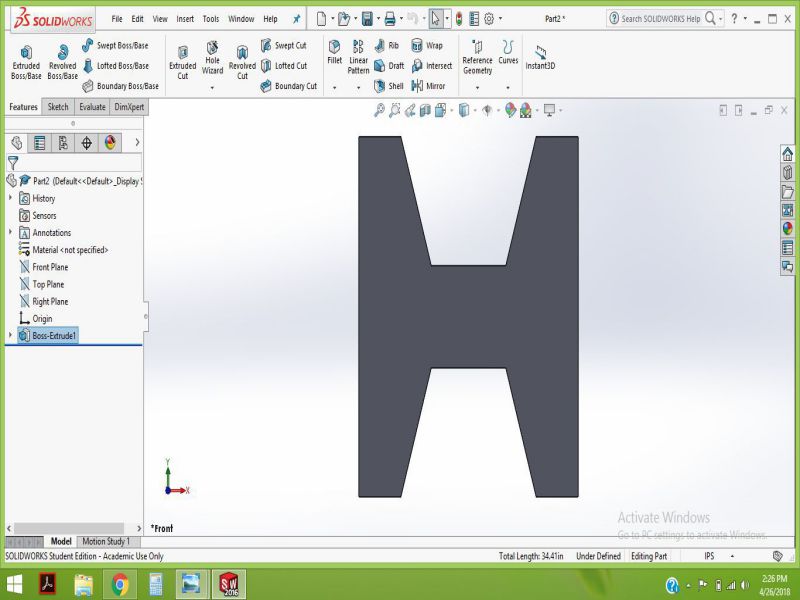Apply the Fillet tool
This screenshot has height=600, width=800.
coord(335,53)
